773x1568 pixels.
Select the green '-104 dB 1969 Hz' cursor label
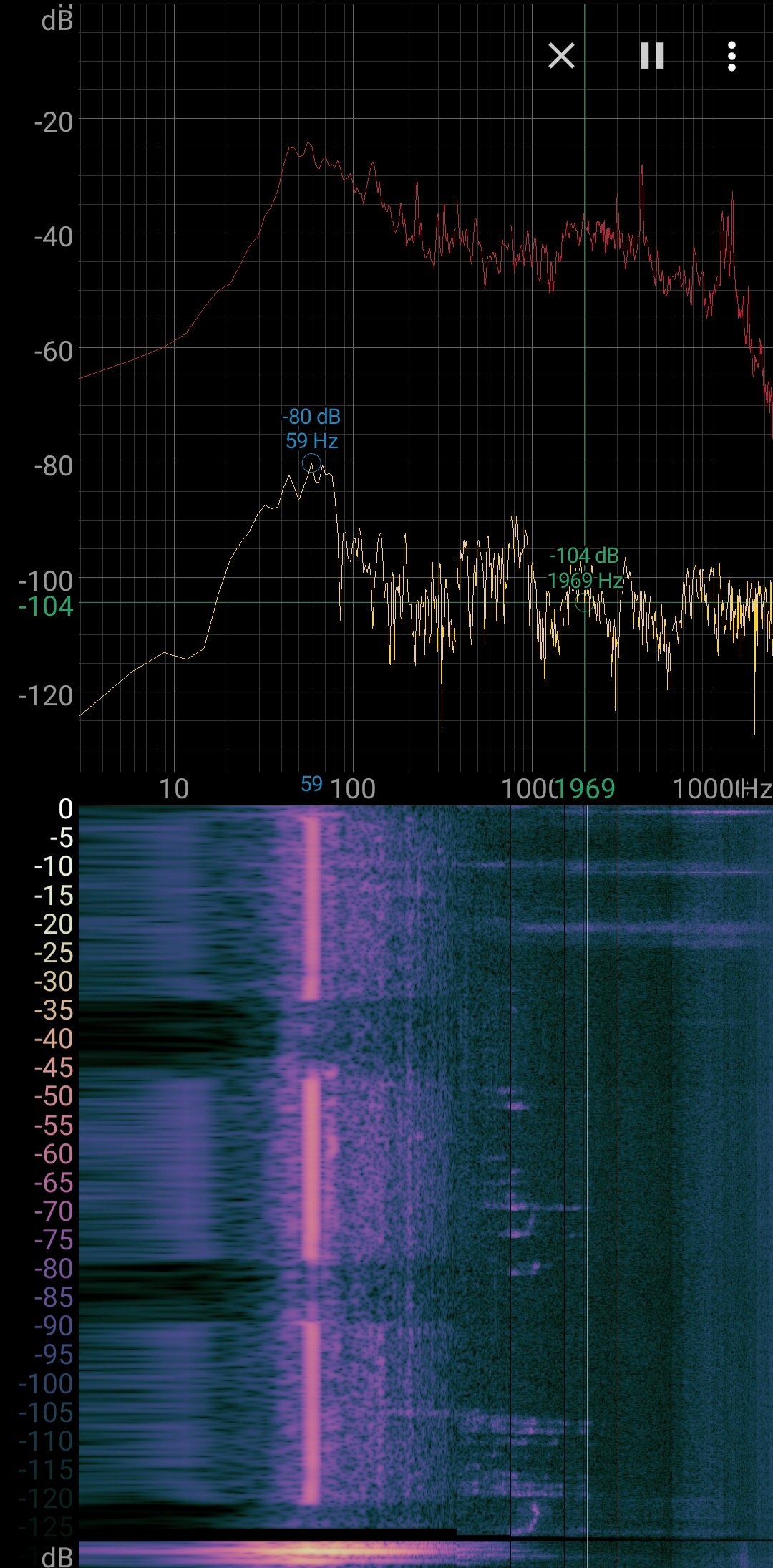(584, 568)
